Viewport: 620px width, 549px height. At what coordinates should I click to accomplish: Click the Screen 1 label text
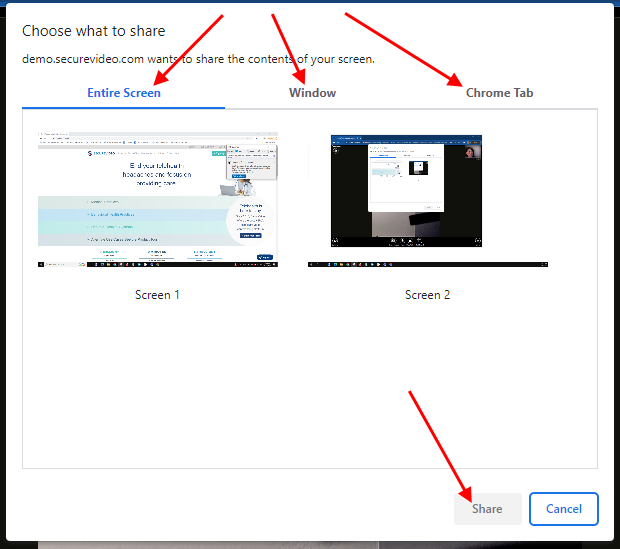pos(158,295)
